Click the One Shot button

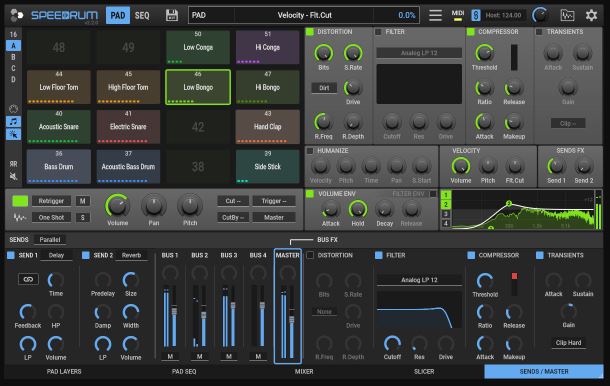pos(51,218)
